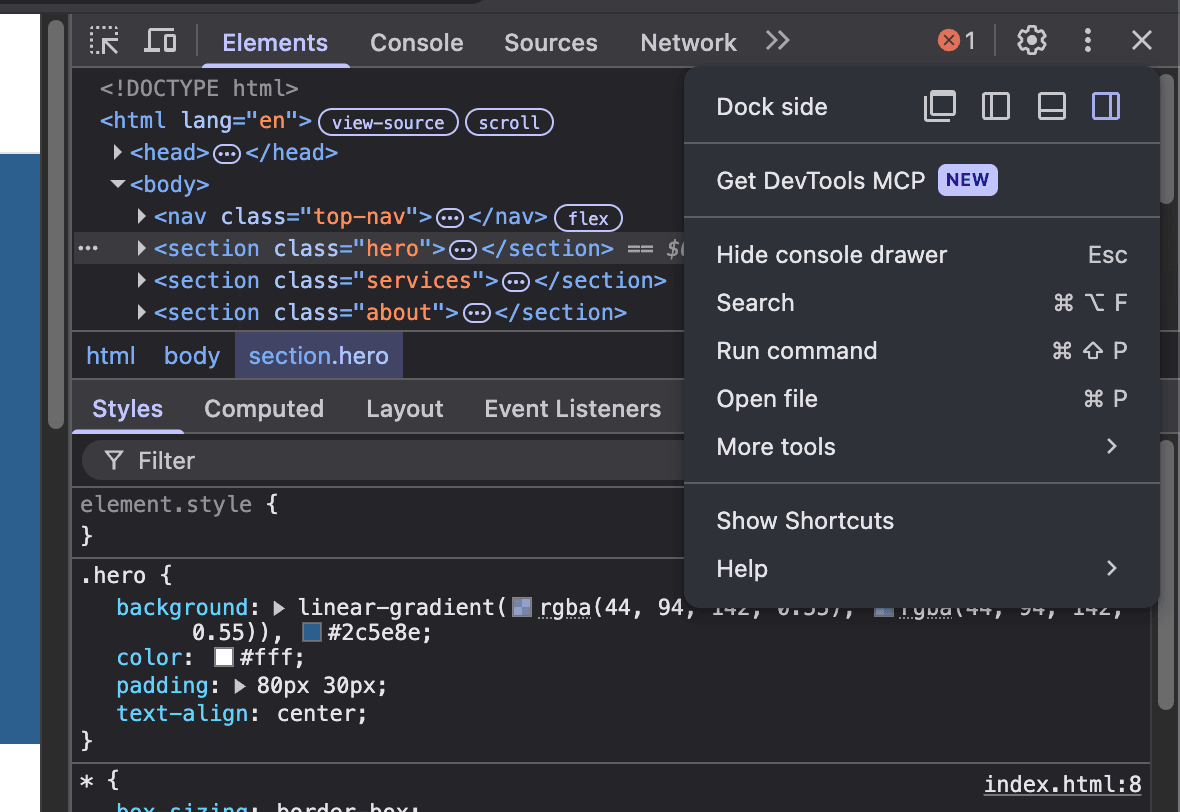Open the Network tab
Image resolution: width=1180 pixels, height=812 pixels.
tap(688, 42)
